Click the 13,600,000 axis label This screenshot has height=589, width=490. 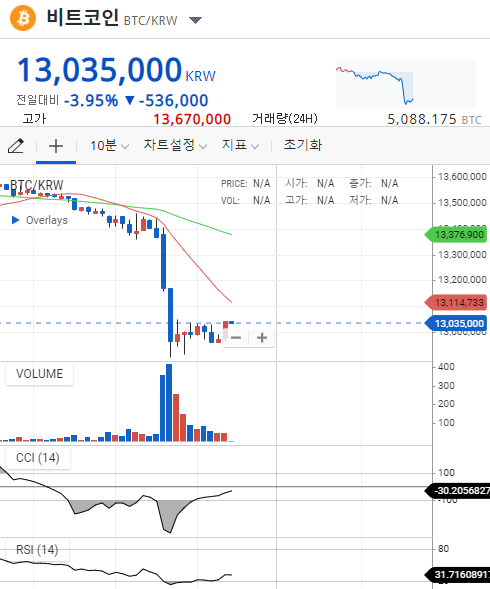pos(462,177)
